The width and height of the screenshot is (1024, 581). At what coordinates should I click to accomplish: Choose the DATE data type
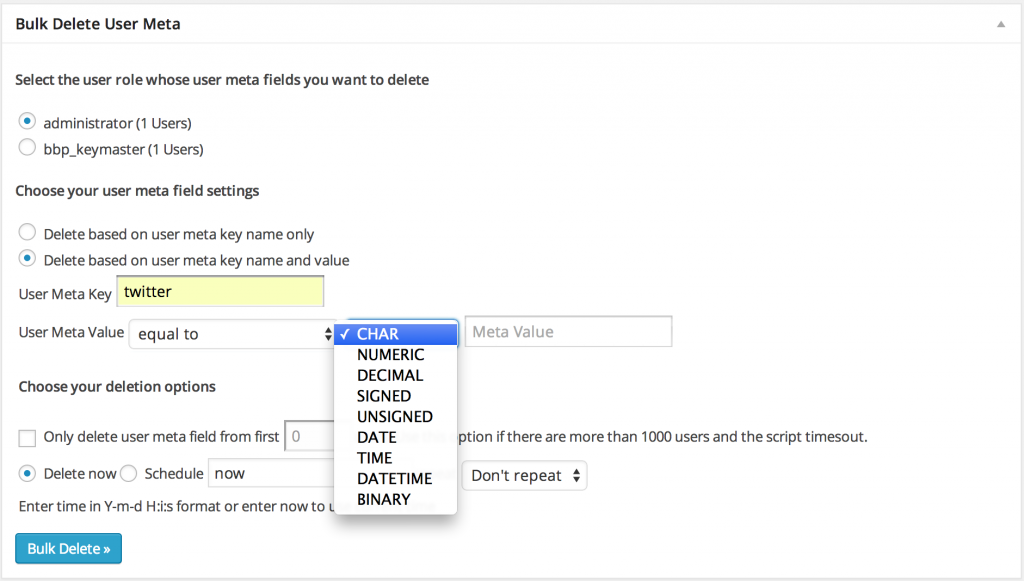[x=376, y=437]
